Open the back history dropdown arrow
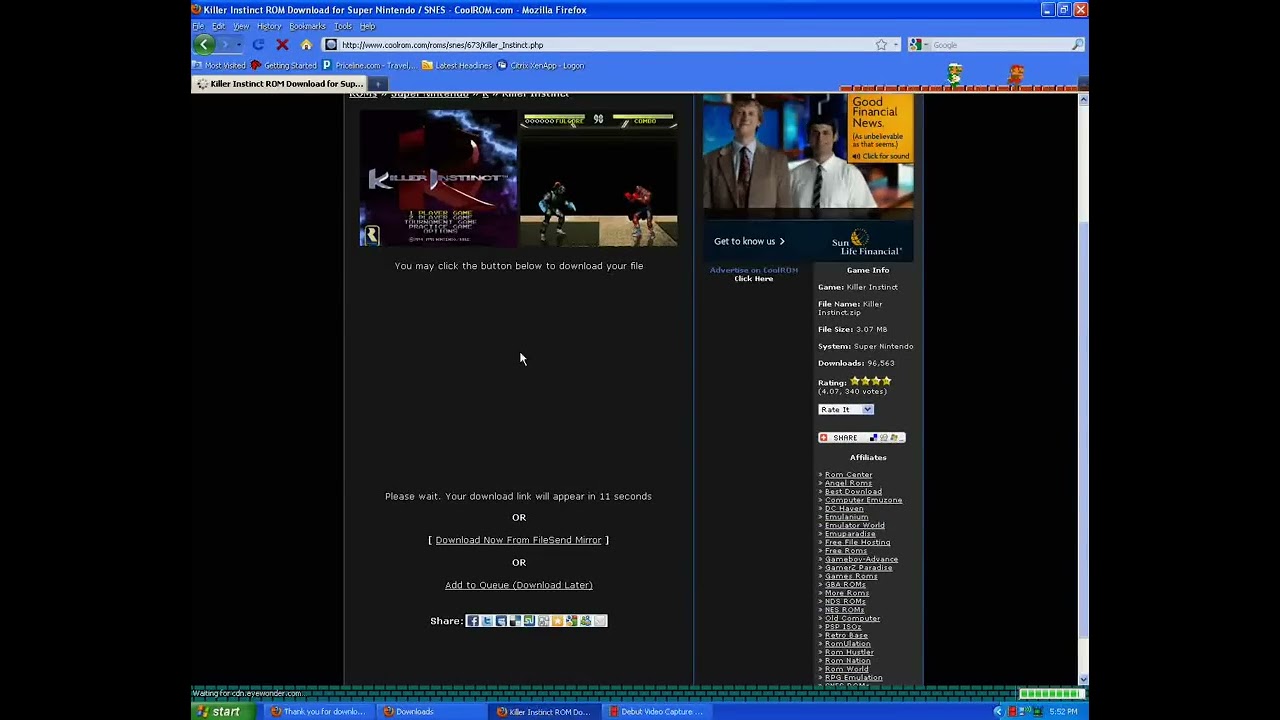1280x720 pixels. (x=238, y=45)
